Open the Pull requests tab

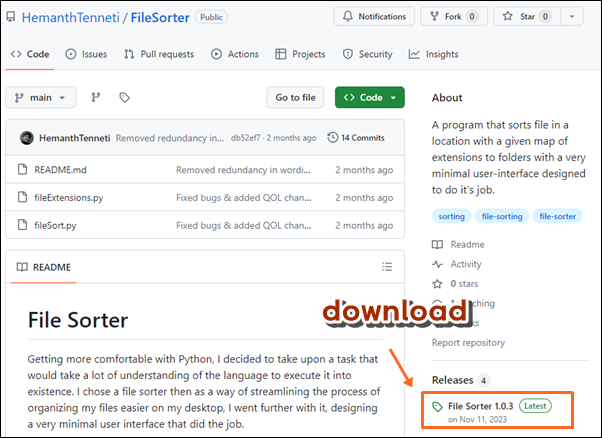[159, 54]
